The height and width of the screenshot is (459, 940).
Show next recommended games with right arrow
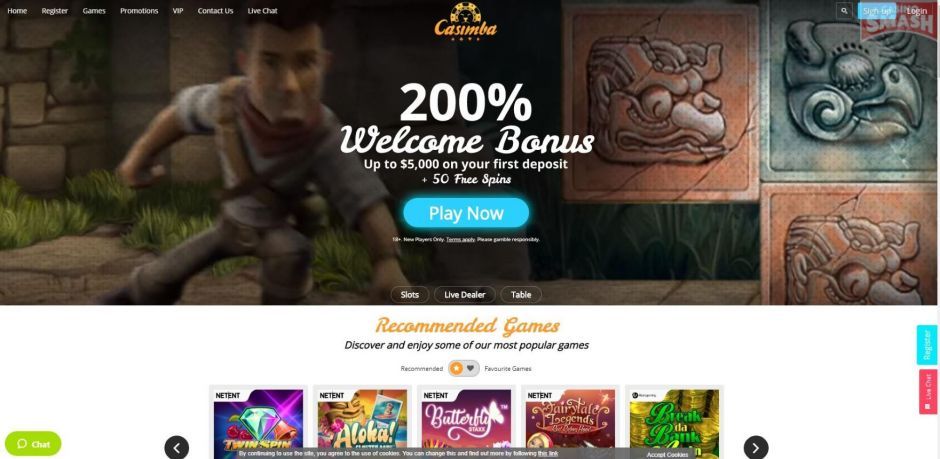[755, 448]
